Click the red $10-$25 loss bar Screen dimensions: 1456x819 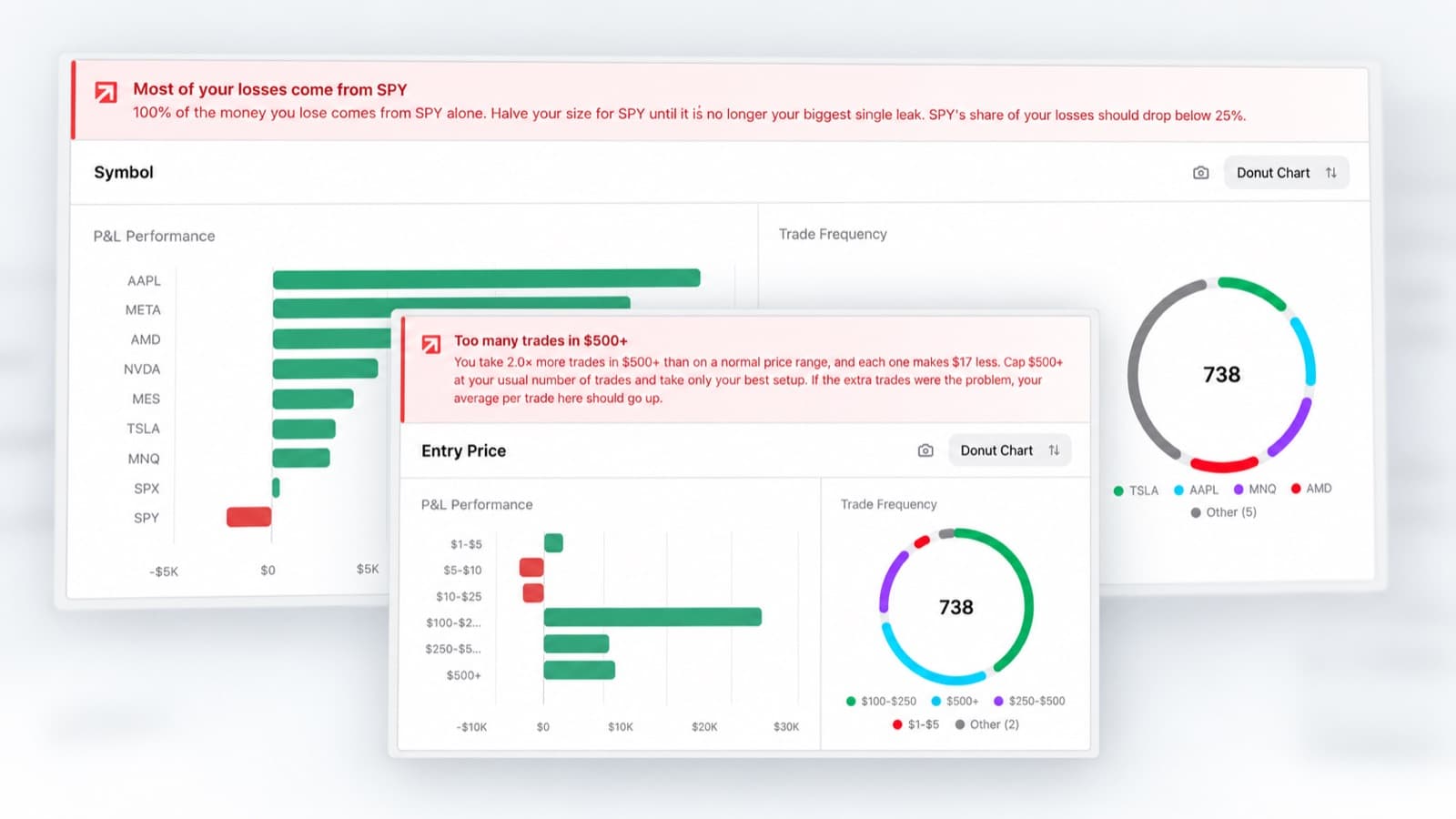pos(533,593)
